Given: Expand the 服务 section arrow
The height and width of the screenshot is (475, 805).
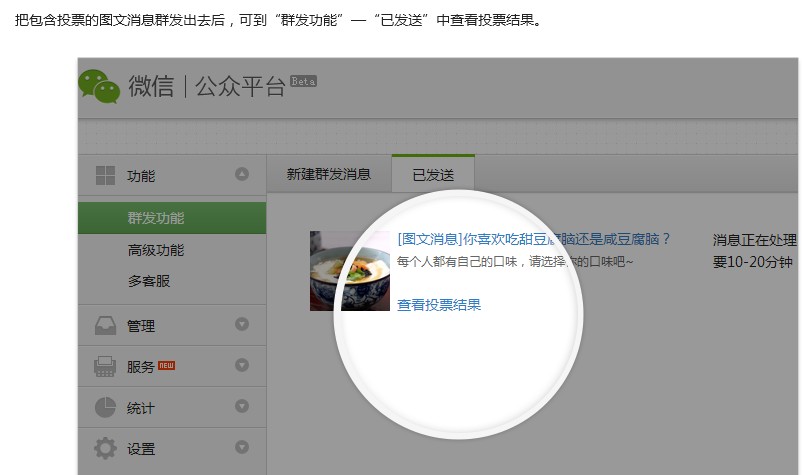Looking at the screenshot, I should 241,365.
